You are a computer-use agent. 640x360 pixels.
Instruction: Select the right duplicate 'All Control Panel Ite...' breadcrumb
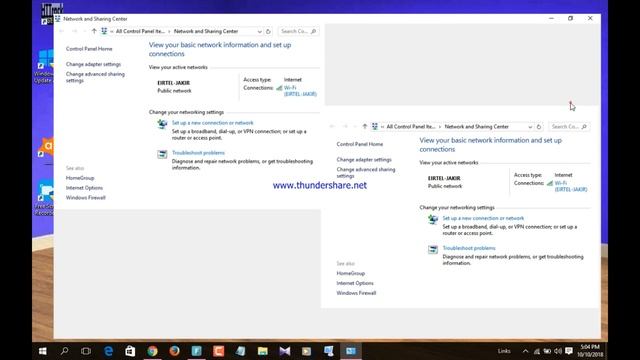click(411, 127)
